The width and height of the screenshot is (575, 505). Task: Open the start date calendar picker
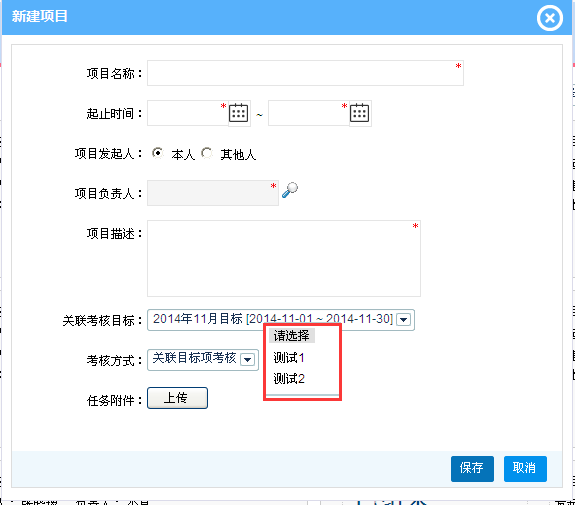239,113
